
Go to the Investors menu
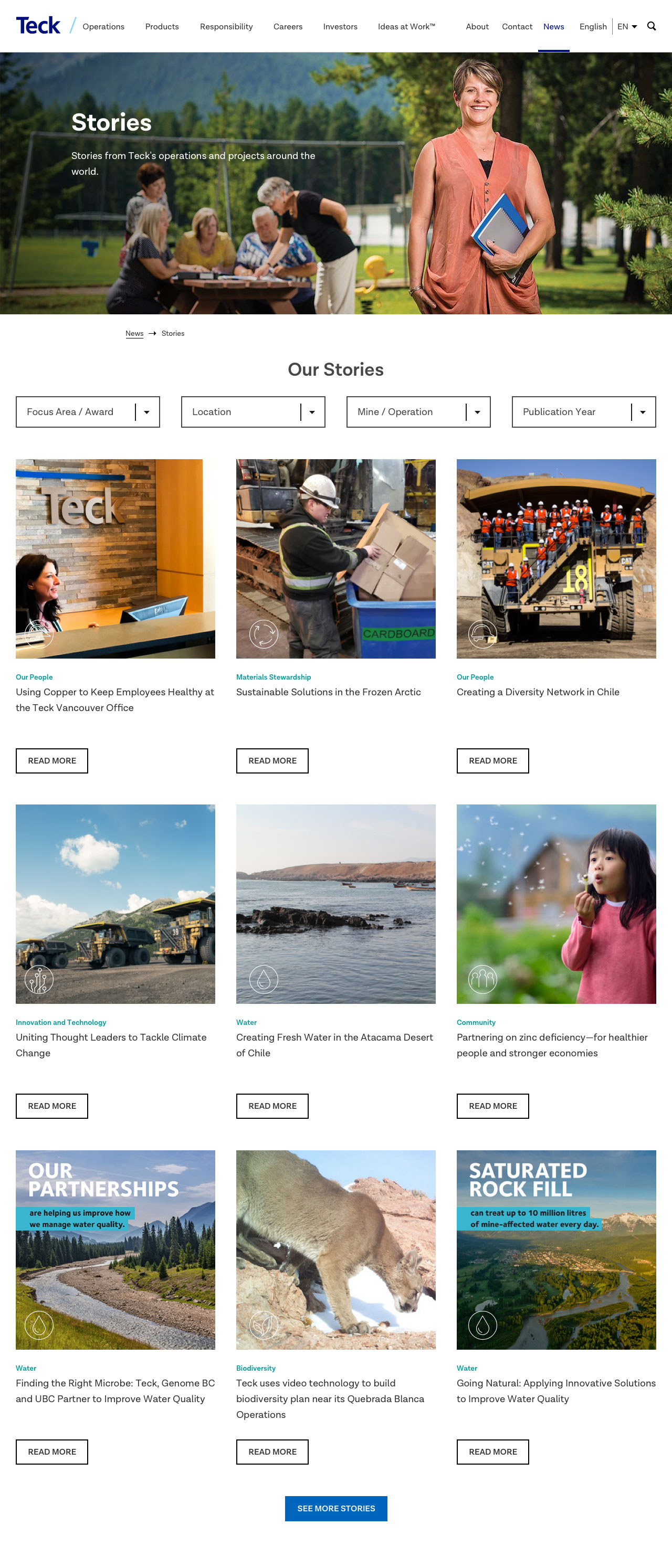340,27
